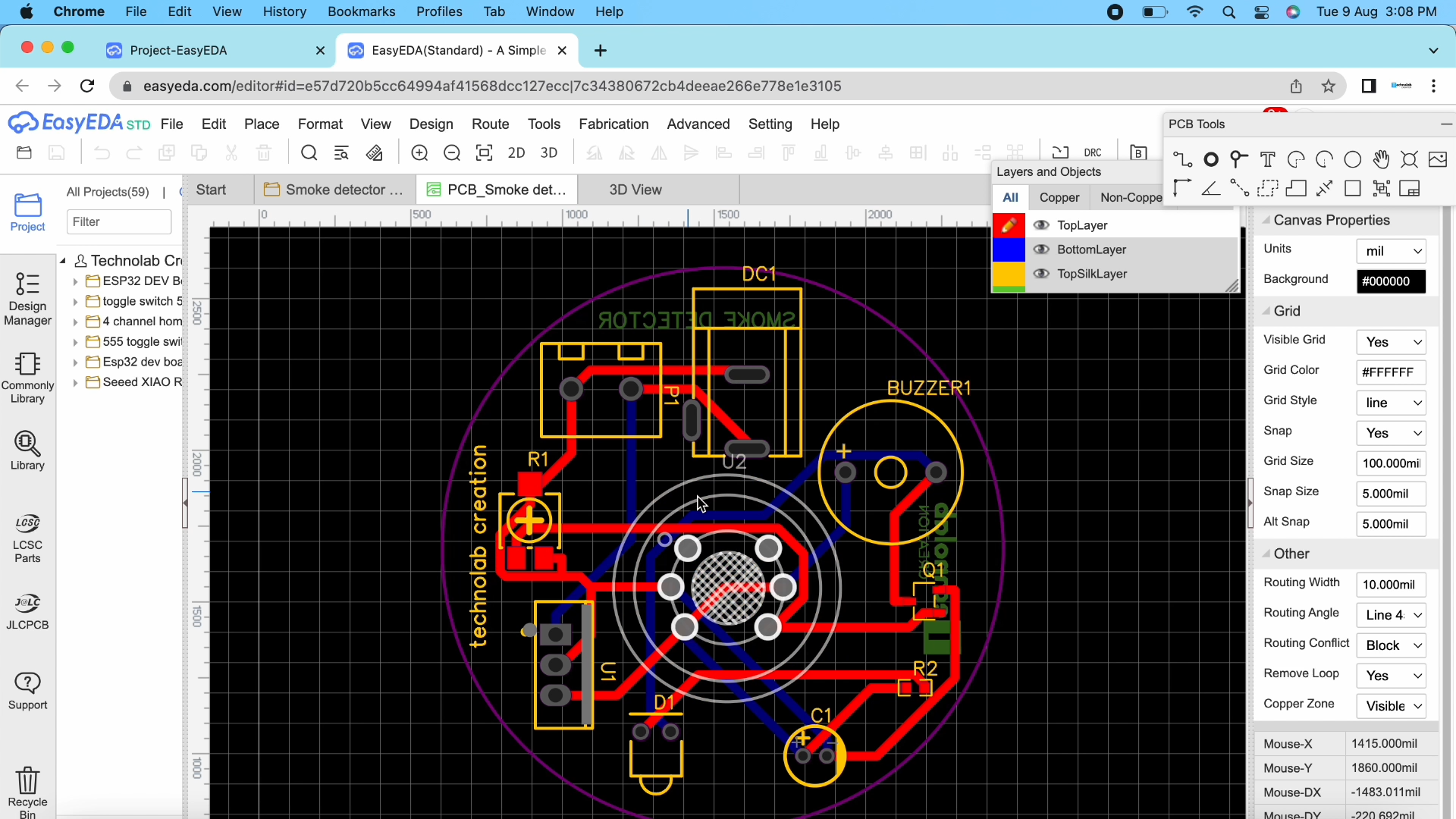1456x819 pixels.
Task: Click the Fit to window toolbar icon
Action: pyautogui.click(x=484, y=153)
